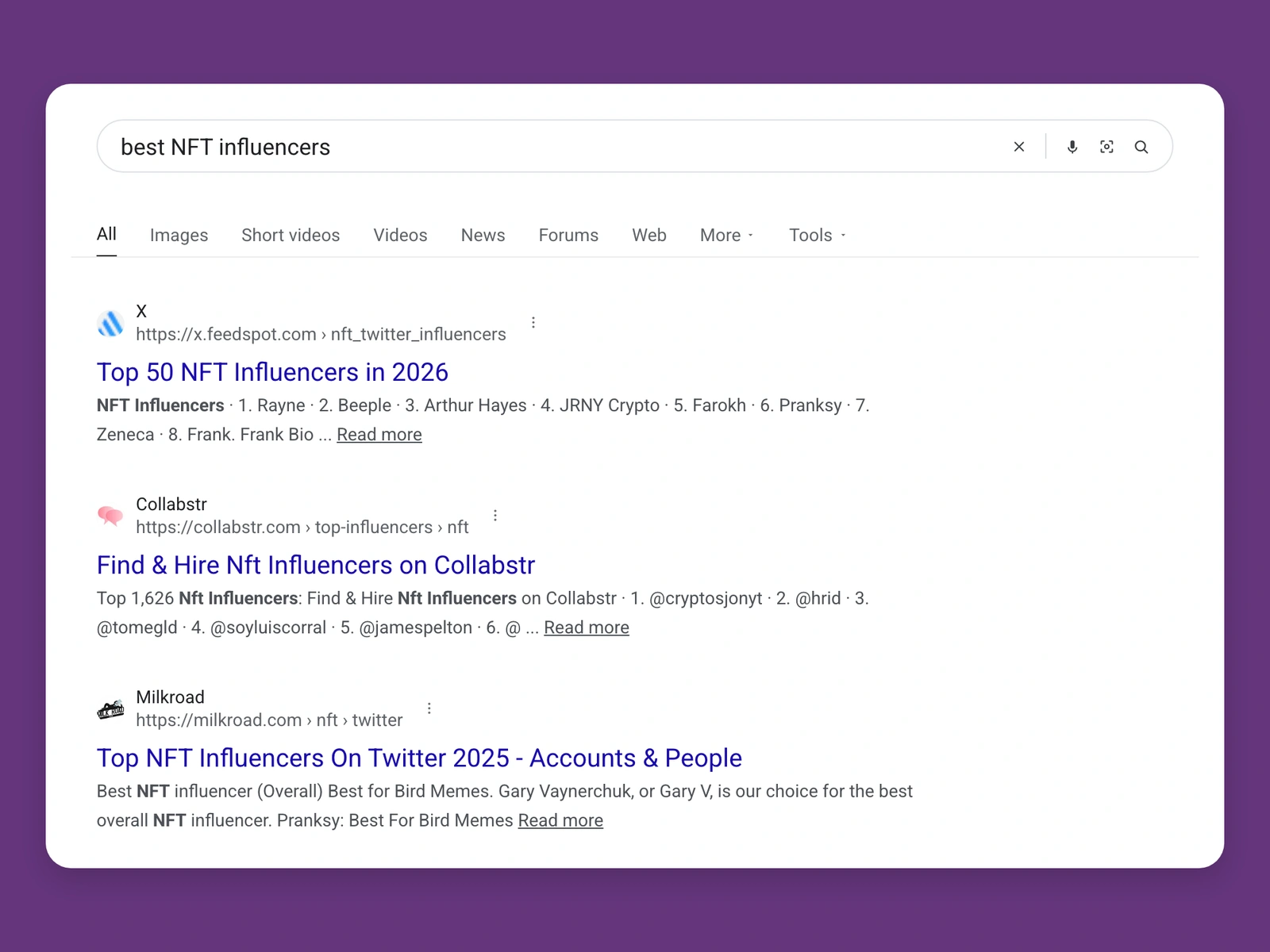Expand the More dropdown
The width and height of the screenshot is (1270, 952).
coord(726,235)
